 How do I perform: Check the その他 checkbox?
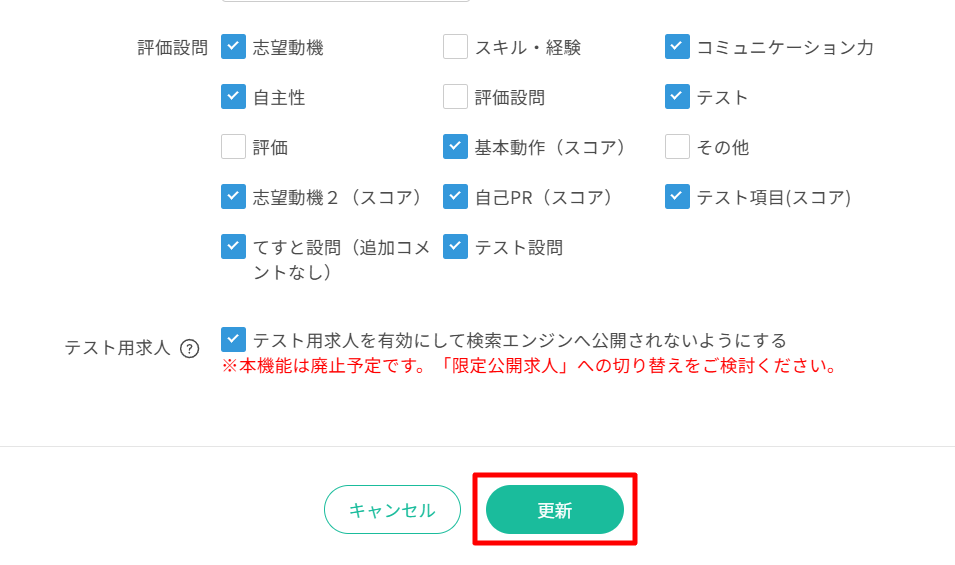[677, 147]
